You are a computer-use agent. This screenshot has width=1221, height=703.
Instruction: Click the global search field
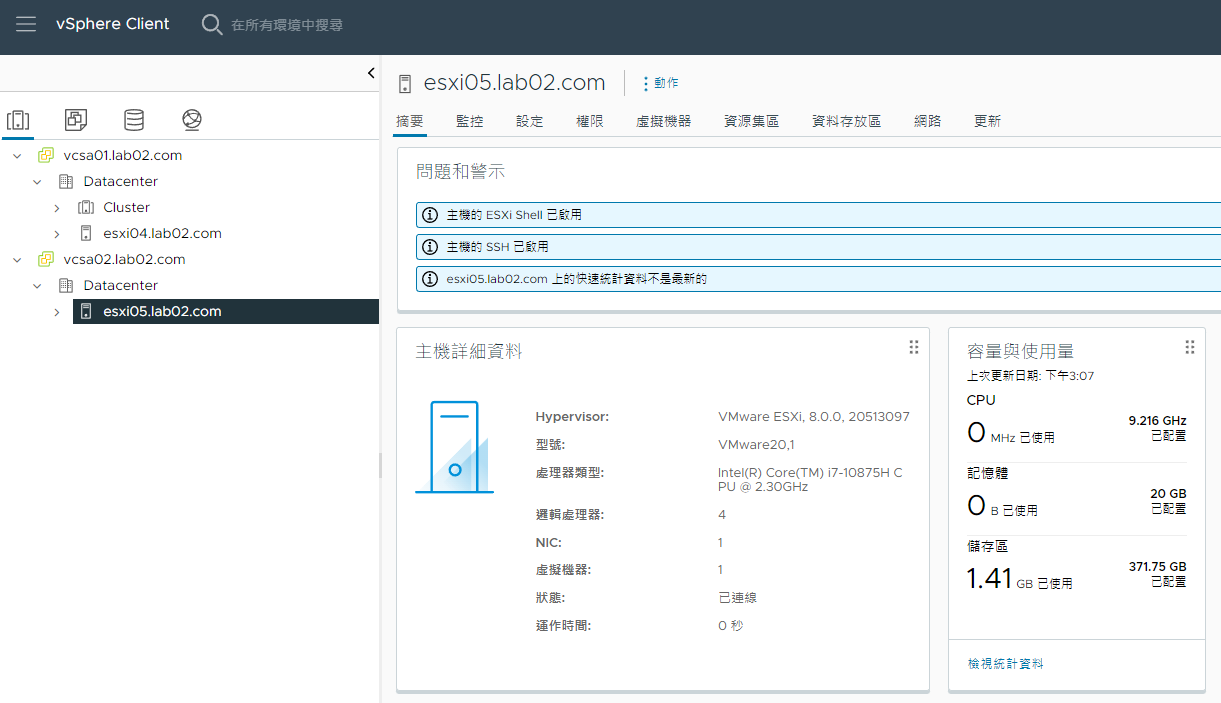click(287, 25)
